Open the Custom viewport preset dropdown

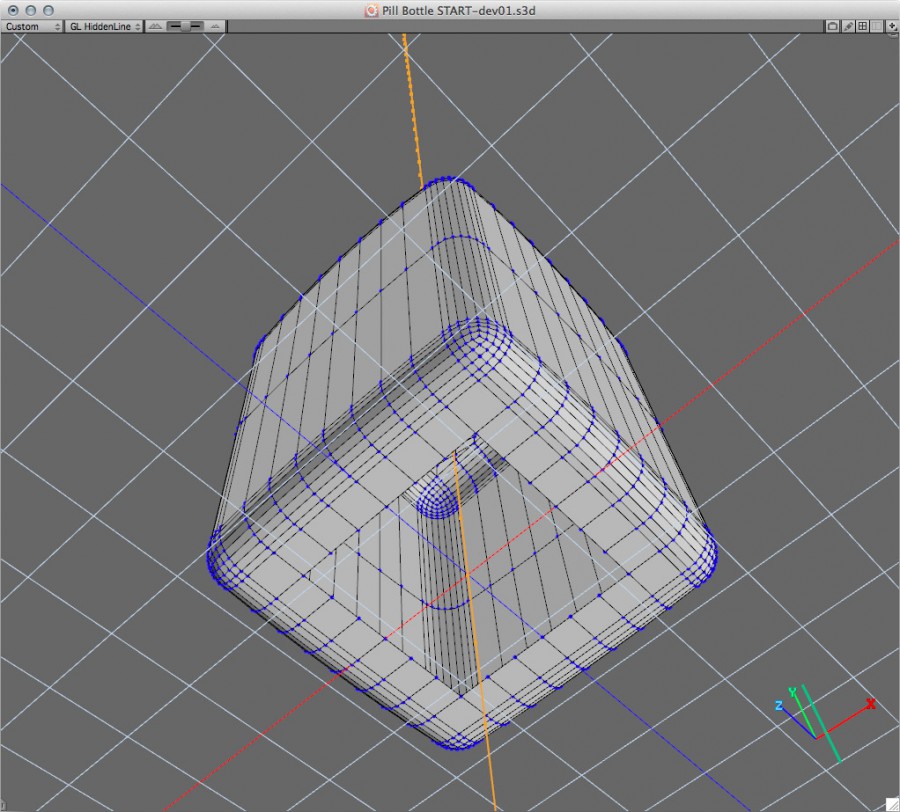click(30, 26)
